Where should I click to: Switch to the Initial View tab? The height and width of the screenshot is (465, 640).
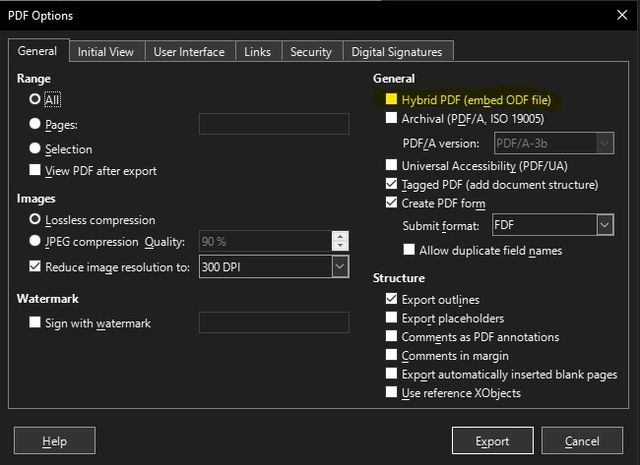pos(107,52)
